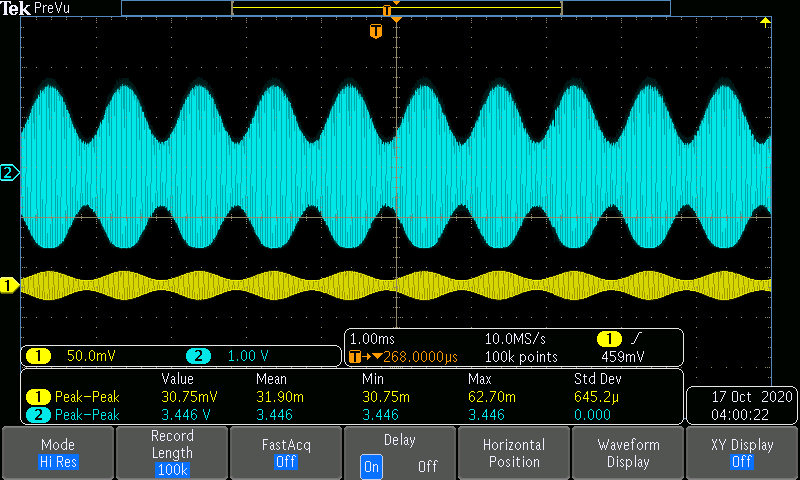Click the 1.00 V channel 2 scale readout
The height and width of the screenshot is (480, 800).
coord(248,356)
